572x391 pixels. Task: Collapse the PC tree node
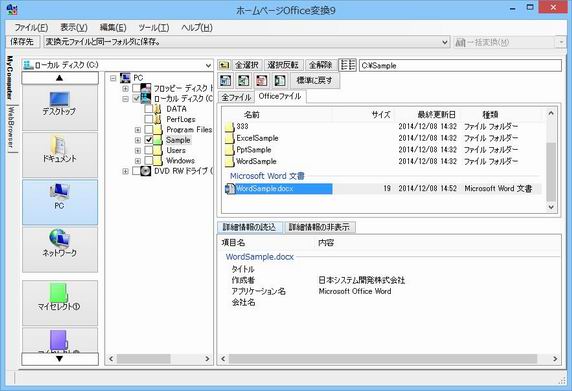(x=113, y=78)
